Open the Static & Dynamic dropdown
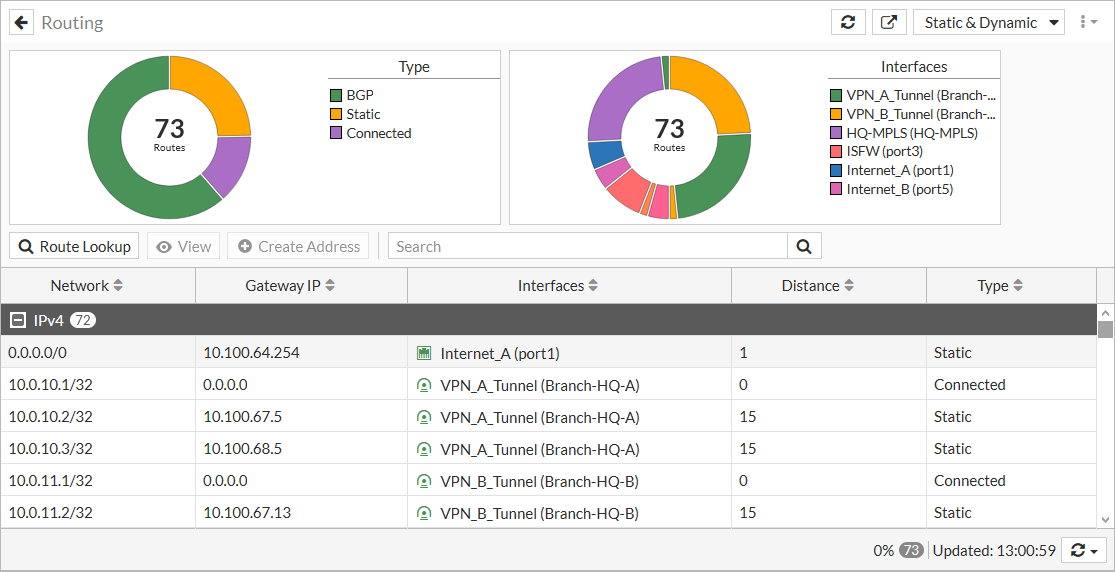Image resolution: width=1115 pixels, height=572 pixels. click(x=988, y=22)
